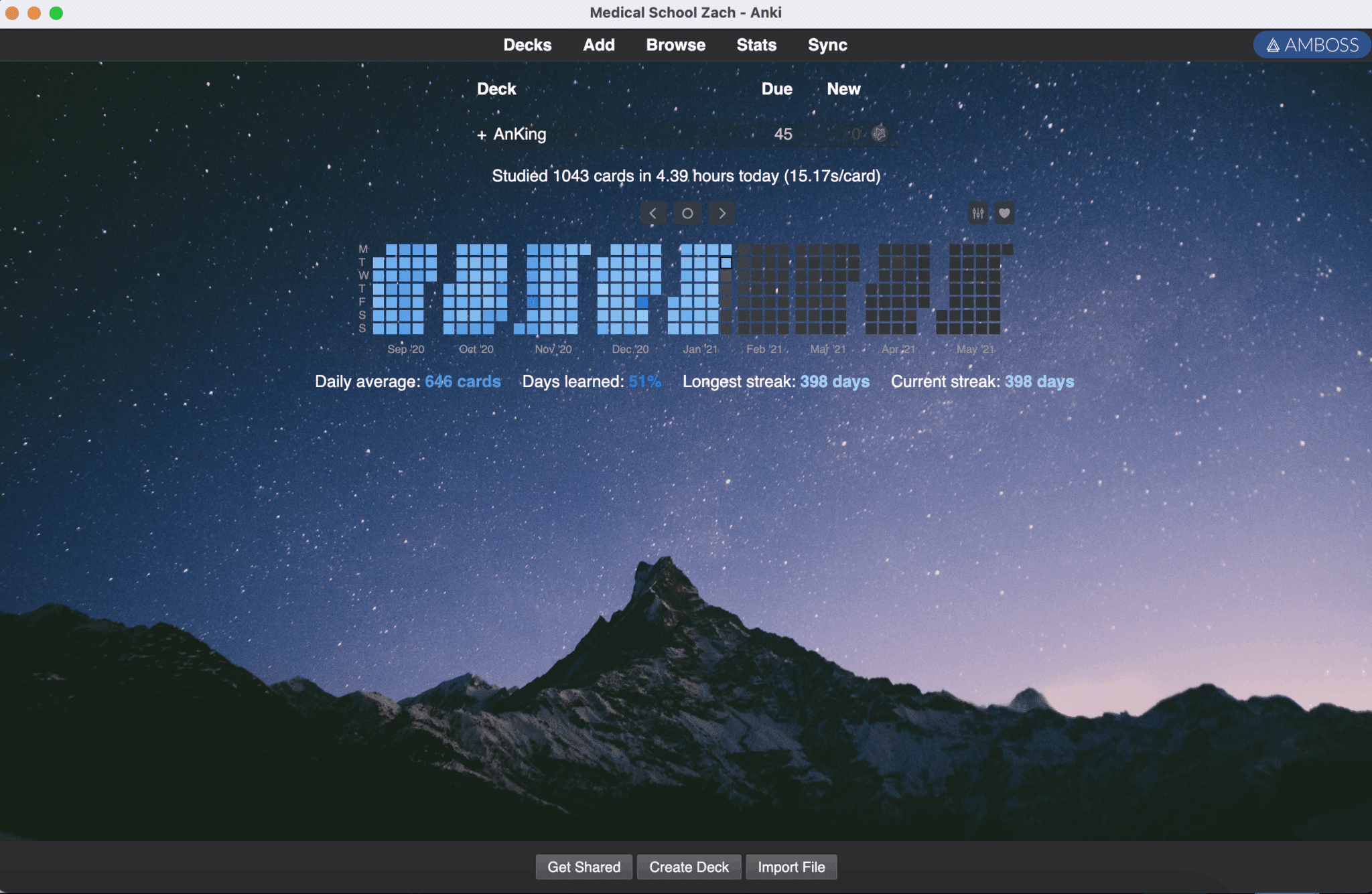
Task: Open the Stats window
Action: coord(756,45)
